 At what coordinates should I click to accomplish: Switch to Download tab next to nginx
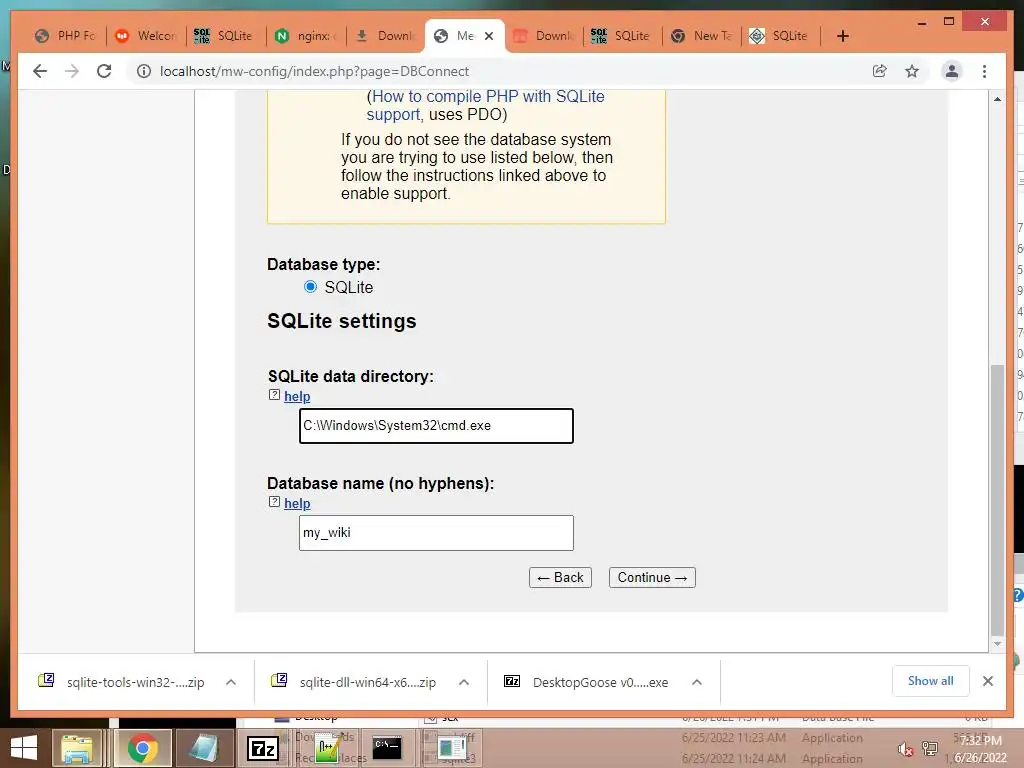point(385,36)
